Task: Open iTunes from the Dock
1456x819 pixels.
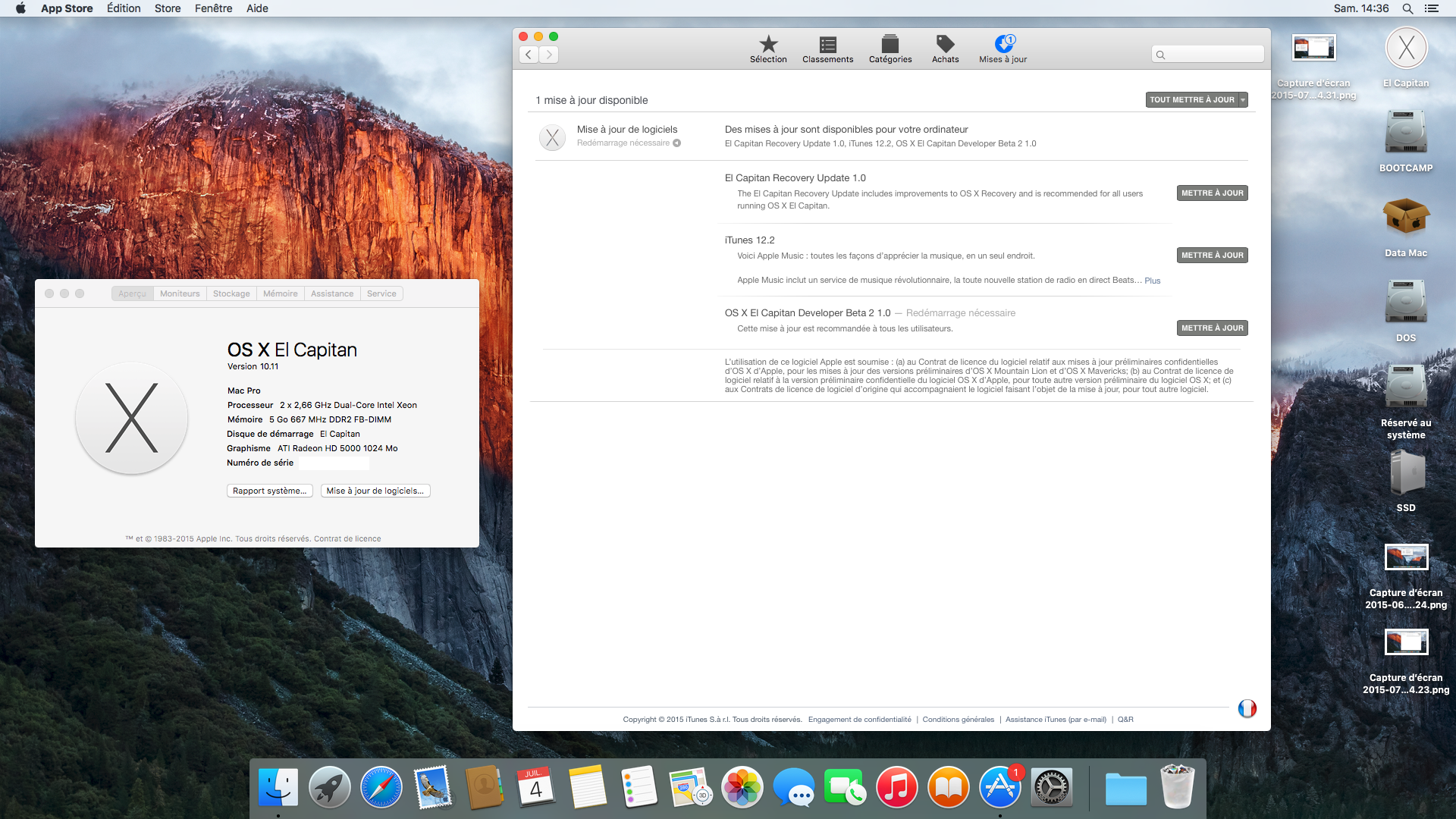Action: (x=897, y=787)
